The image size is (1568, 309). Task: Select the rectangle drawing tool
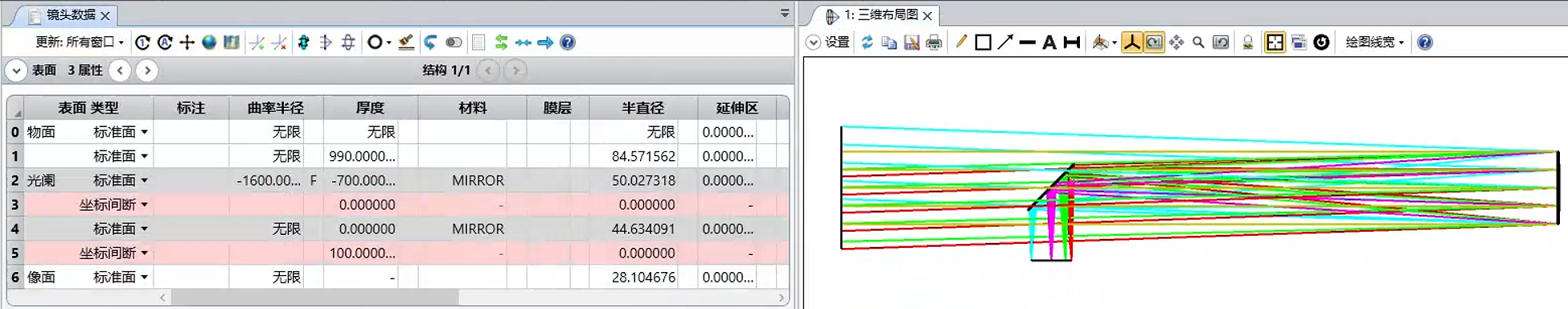983,43
